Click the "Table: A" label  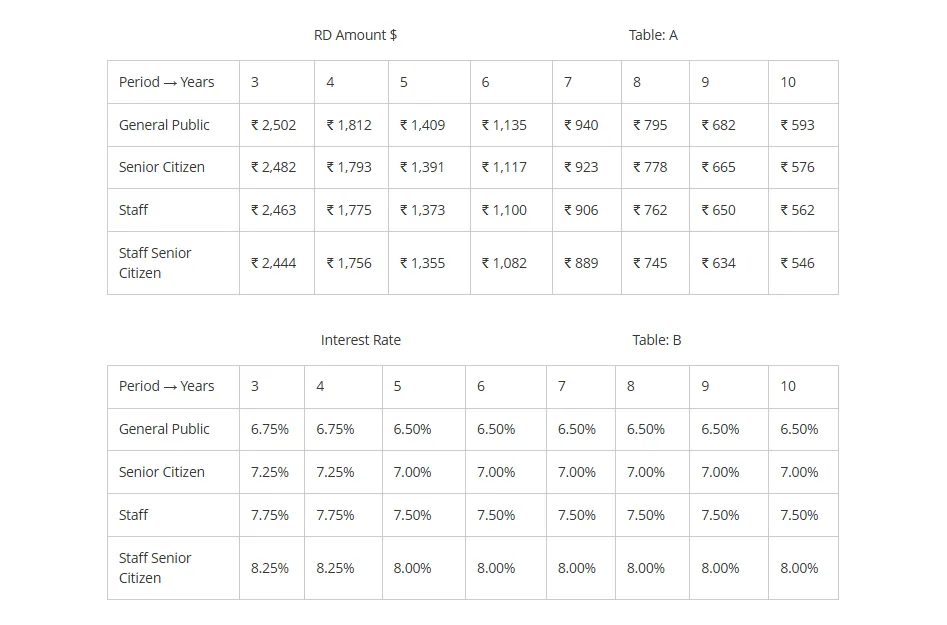[x=653, y=35]
